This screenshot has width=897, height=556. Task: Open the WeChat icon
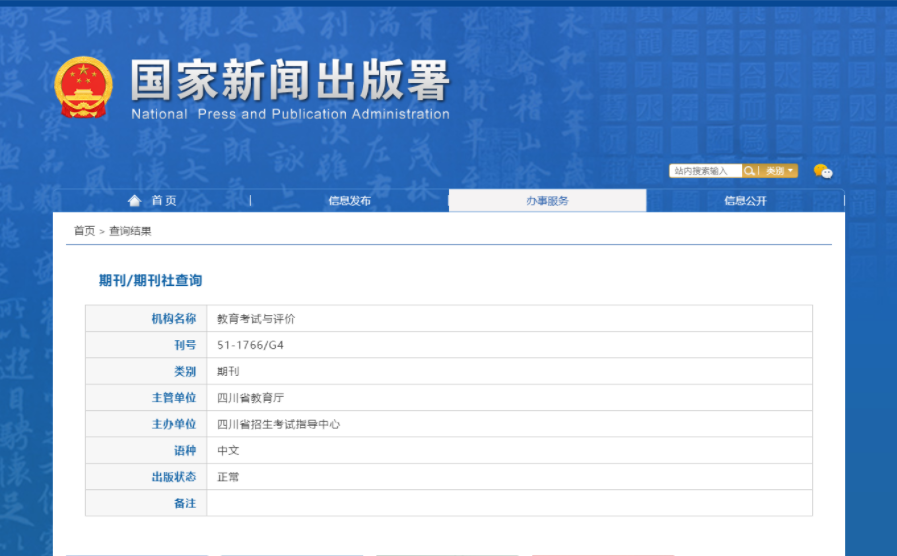click(823, 171)
